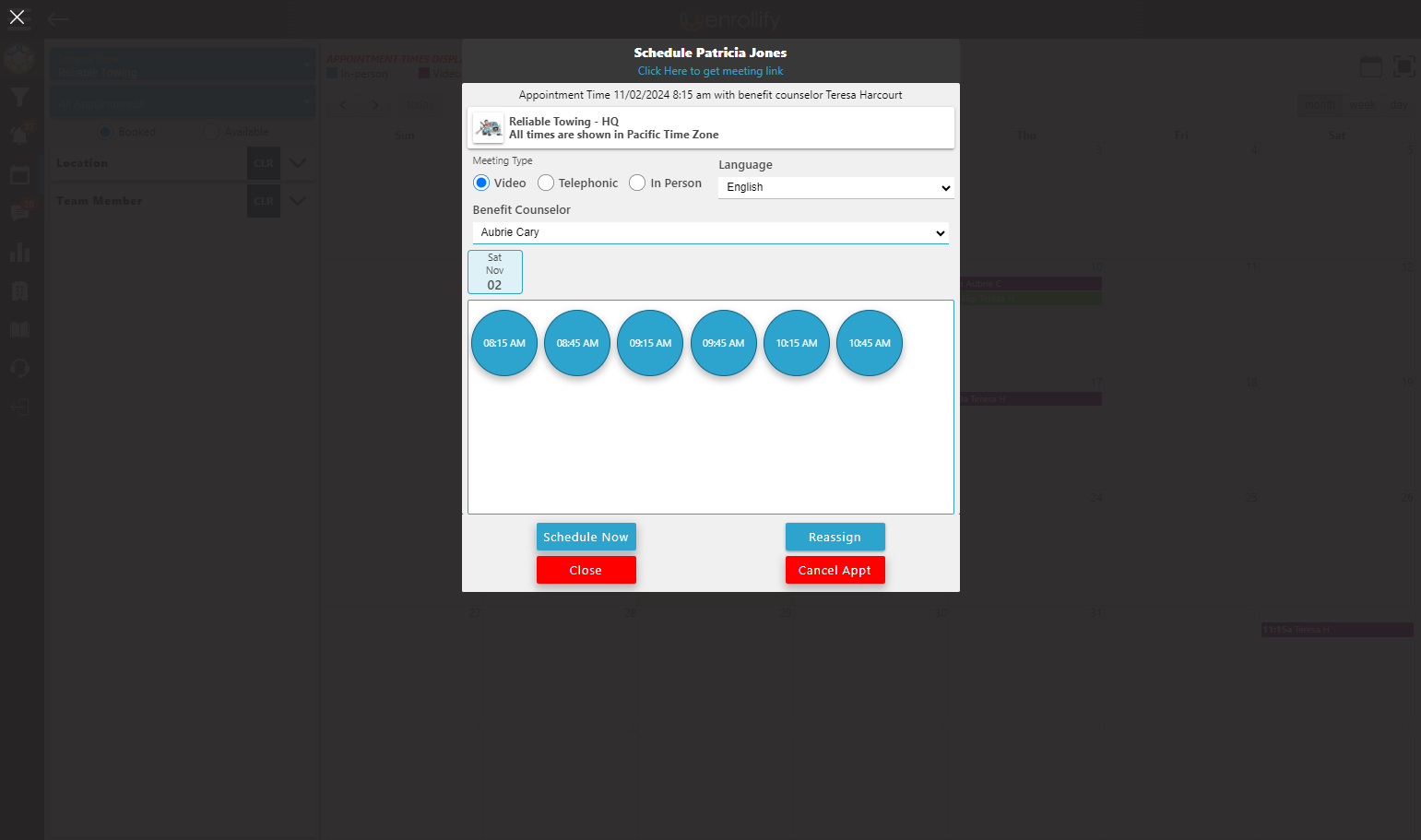The image size is (1421, 840).
Task: Open the filter funnel icon in sidebar
Action: click(x=19, y=97)
